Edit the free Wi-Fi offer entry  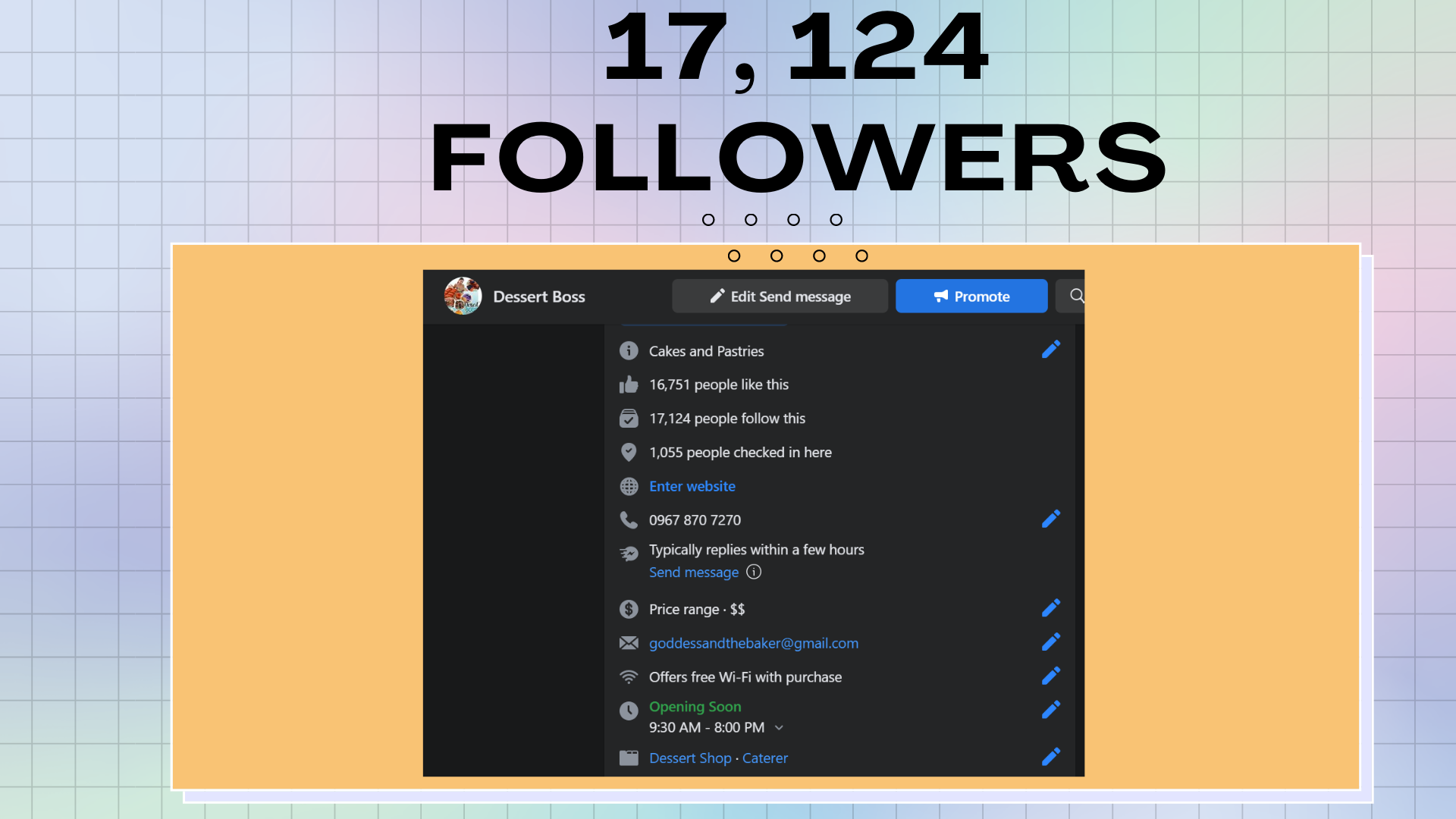click(x=1050, y=676)
